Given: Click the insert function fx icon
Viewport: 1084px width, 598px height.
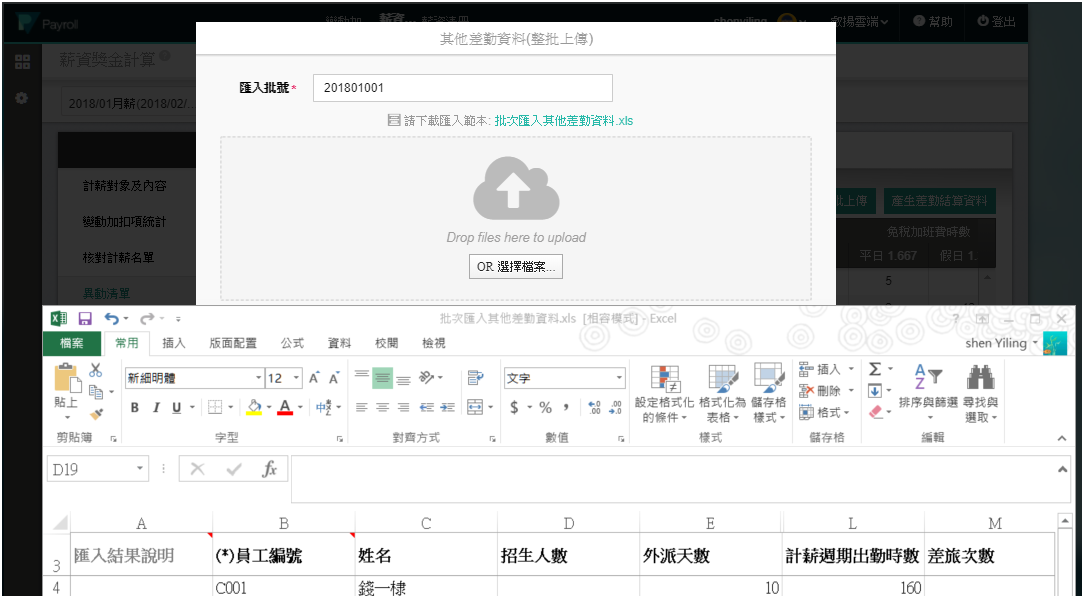Looking at the screenshot, I should click(269, 469).
